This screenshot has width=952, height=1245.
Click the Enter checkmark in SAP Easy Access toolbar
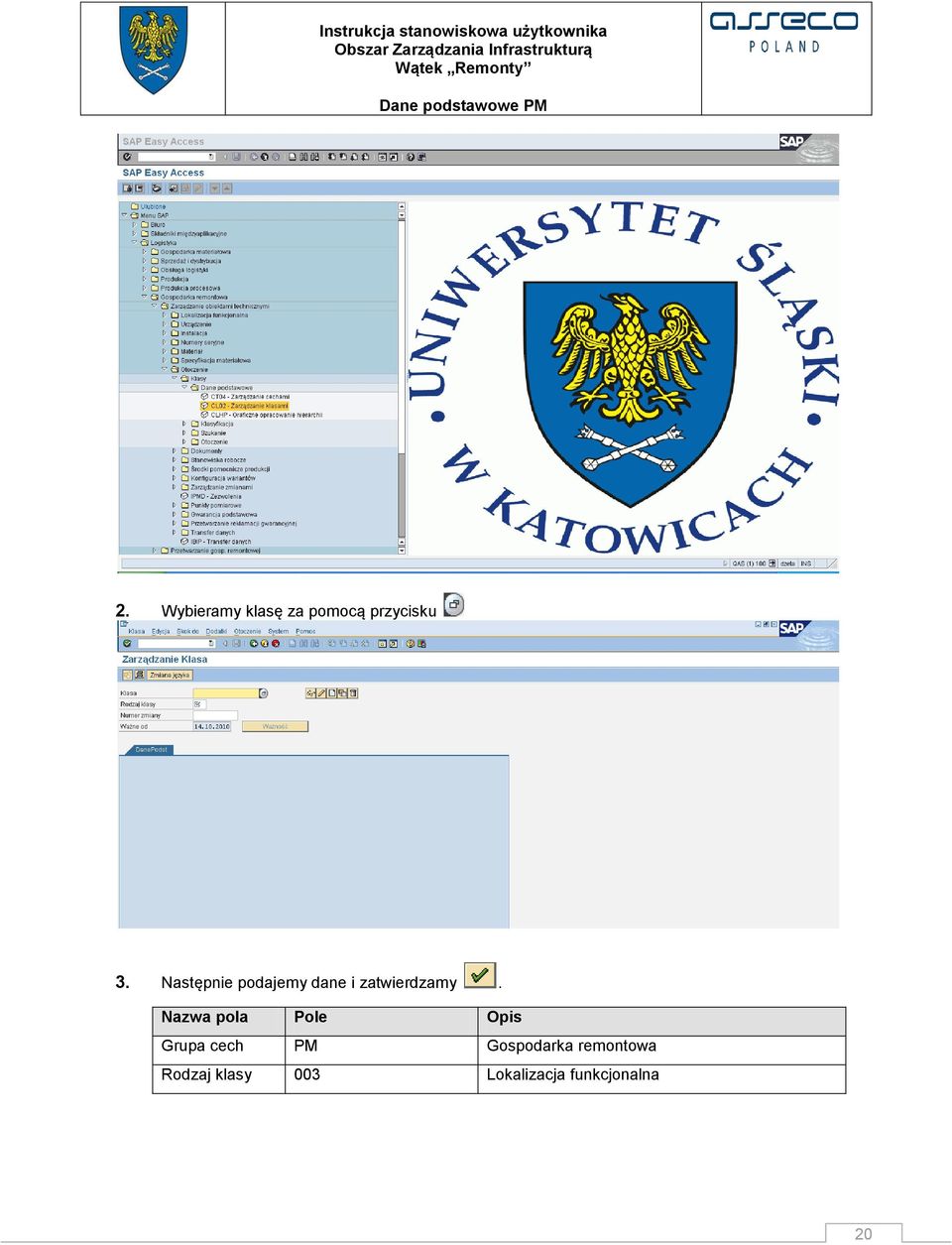pos(127,157)
